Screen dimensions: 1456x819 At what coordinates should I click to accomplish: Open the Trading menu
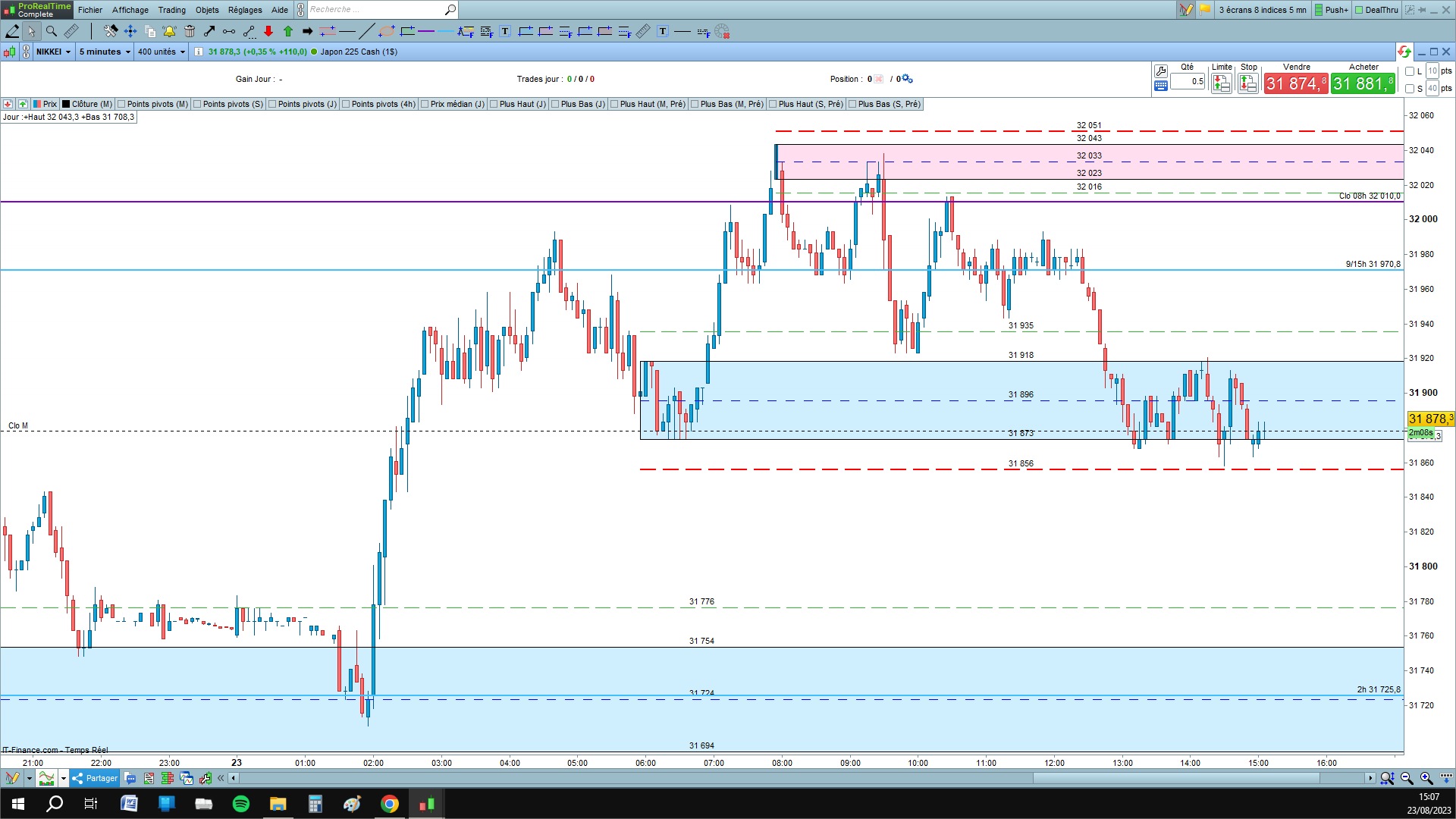point(171,10)
